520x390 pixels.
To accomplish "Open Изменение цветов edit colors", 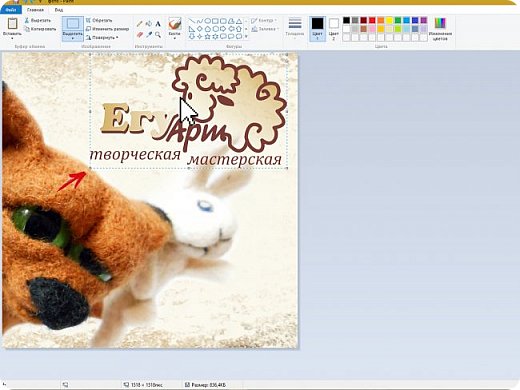I will [440, 29].
